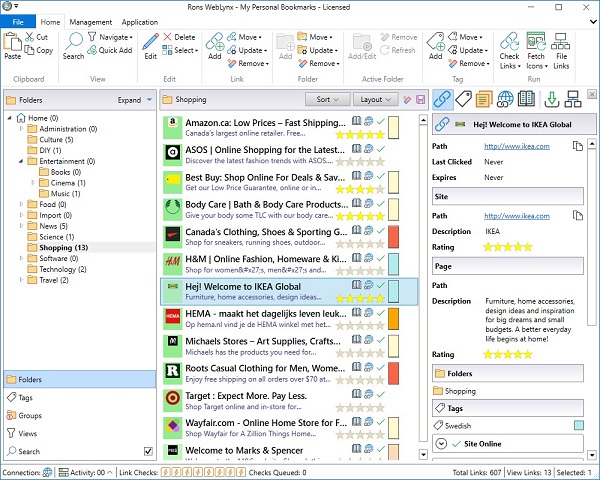Click the Cut scissors icon
The image size is (600, 480).
30,37
